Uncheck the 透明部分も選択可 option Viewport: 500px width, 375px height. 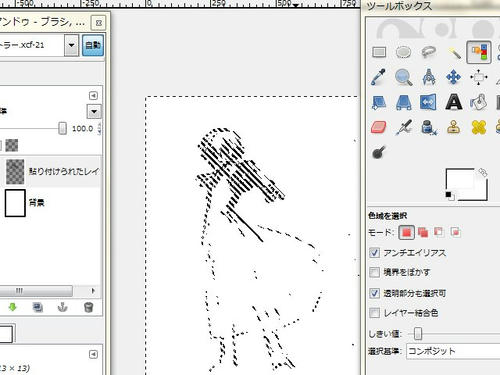point(374,293)
